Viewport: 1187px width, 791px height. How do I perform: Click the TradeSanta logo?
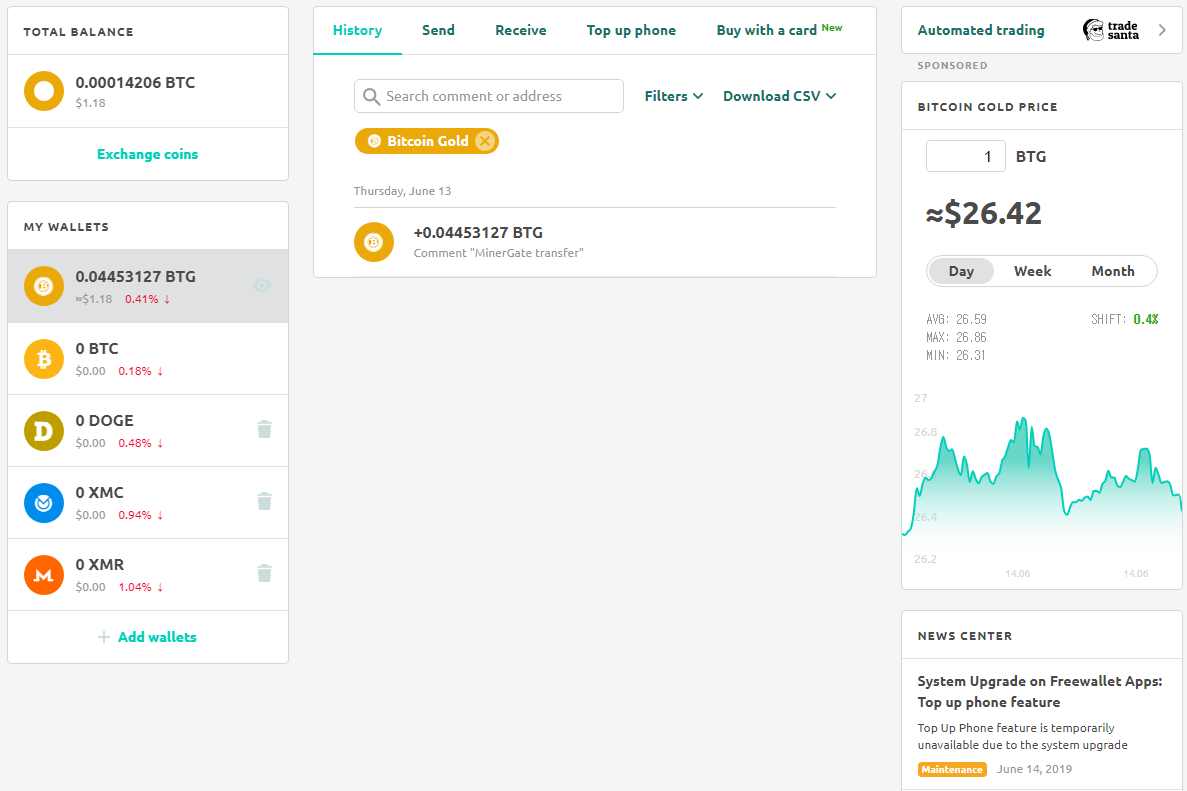(1111, 30)
